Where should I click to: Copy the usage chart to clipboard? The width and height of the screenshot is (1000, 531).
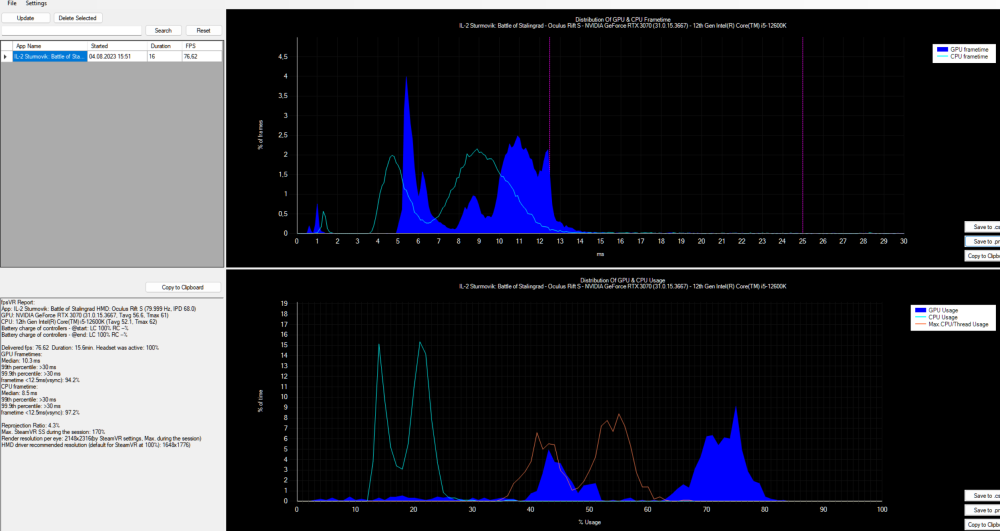981,524
